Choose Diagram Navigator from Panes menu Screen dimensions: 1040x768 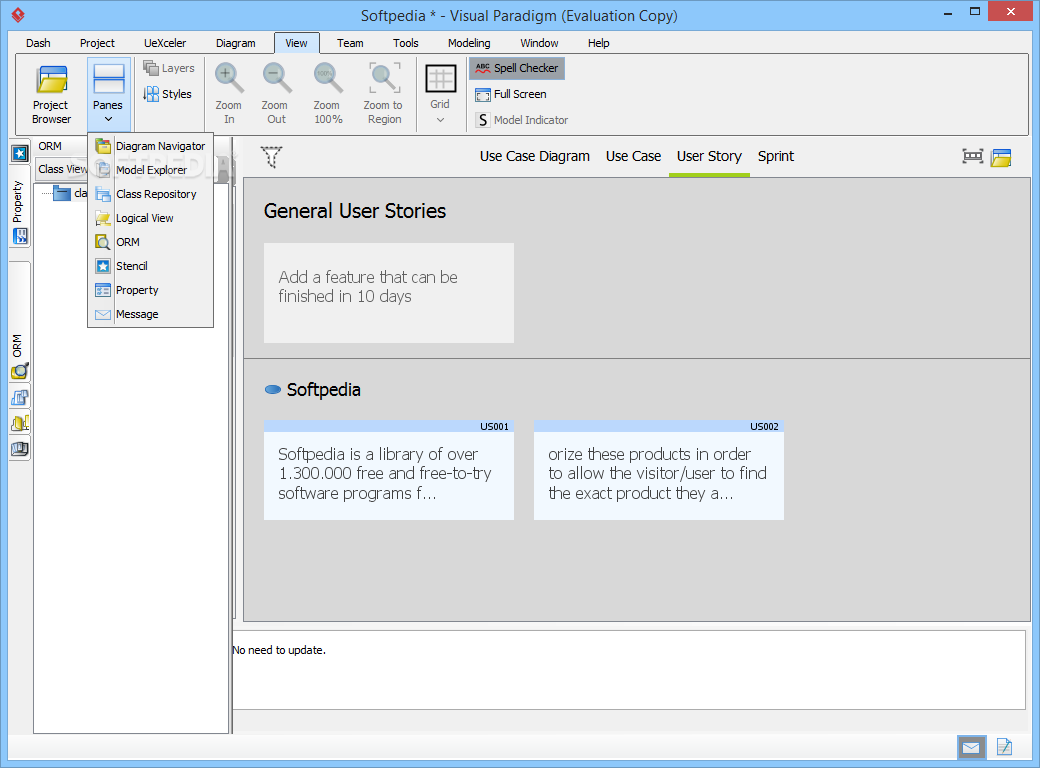pyautogui.click(x=151, y=146)
